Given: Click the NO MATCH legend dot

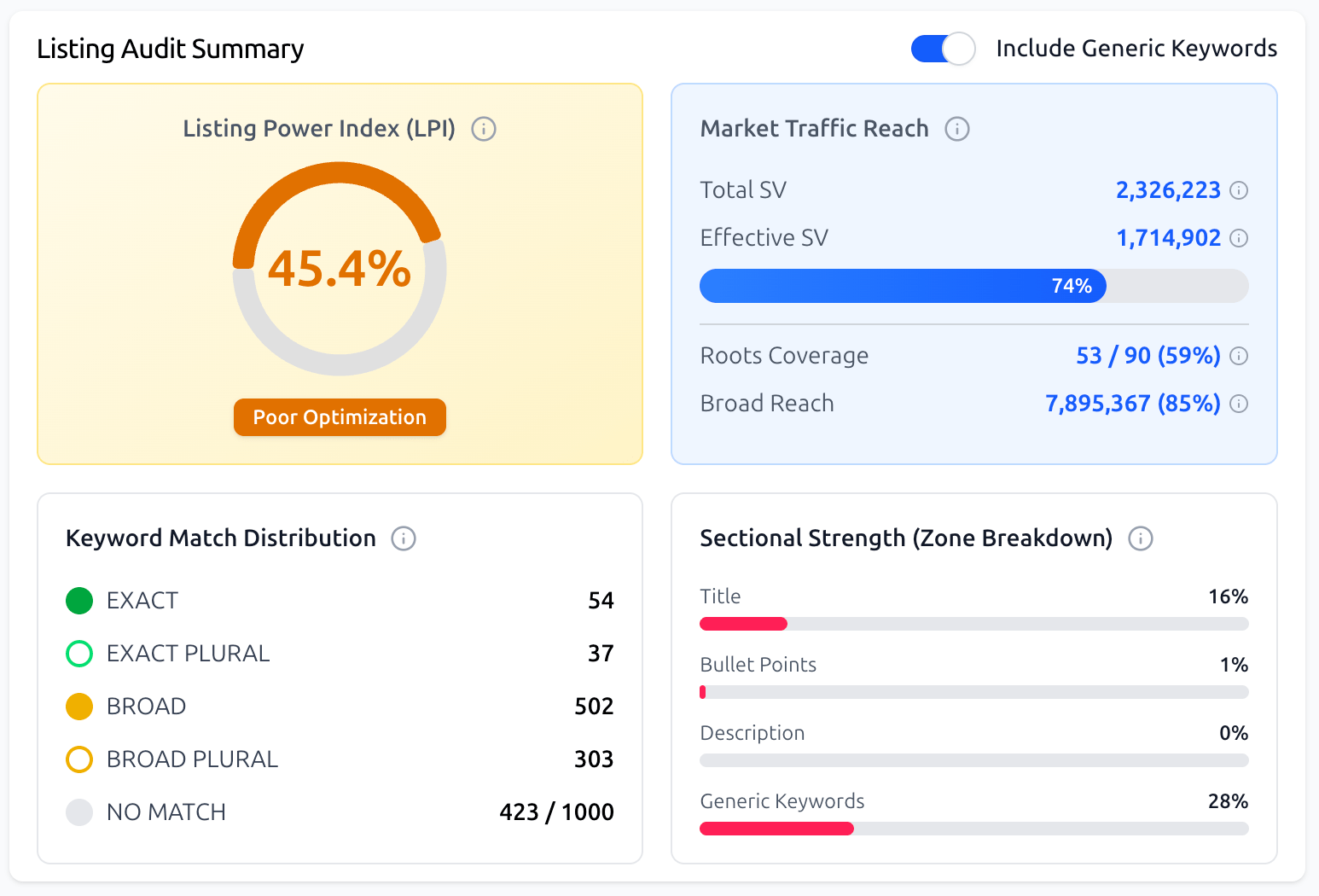Looking at the screenshot, I should (78, 812).
